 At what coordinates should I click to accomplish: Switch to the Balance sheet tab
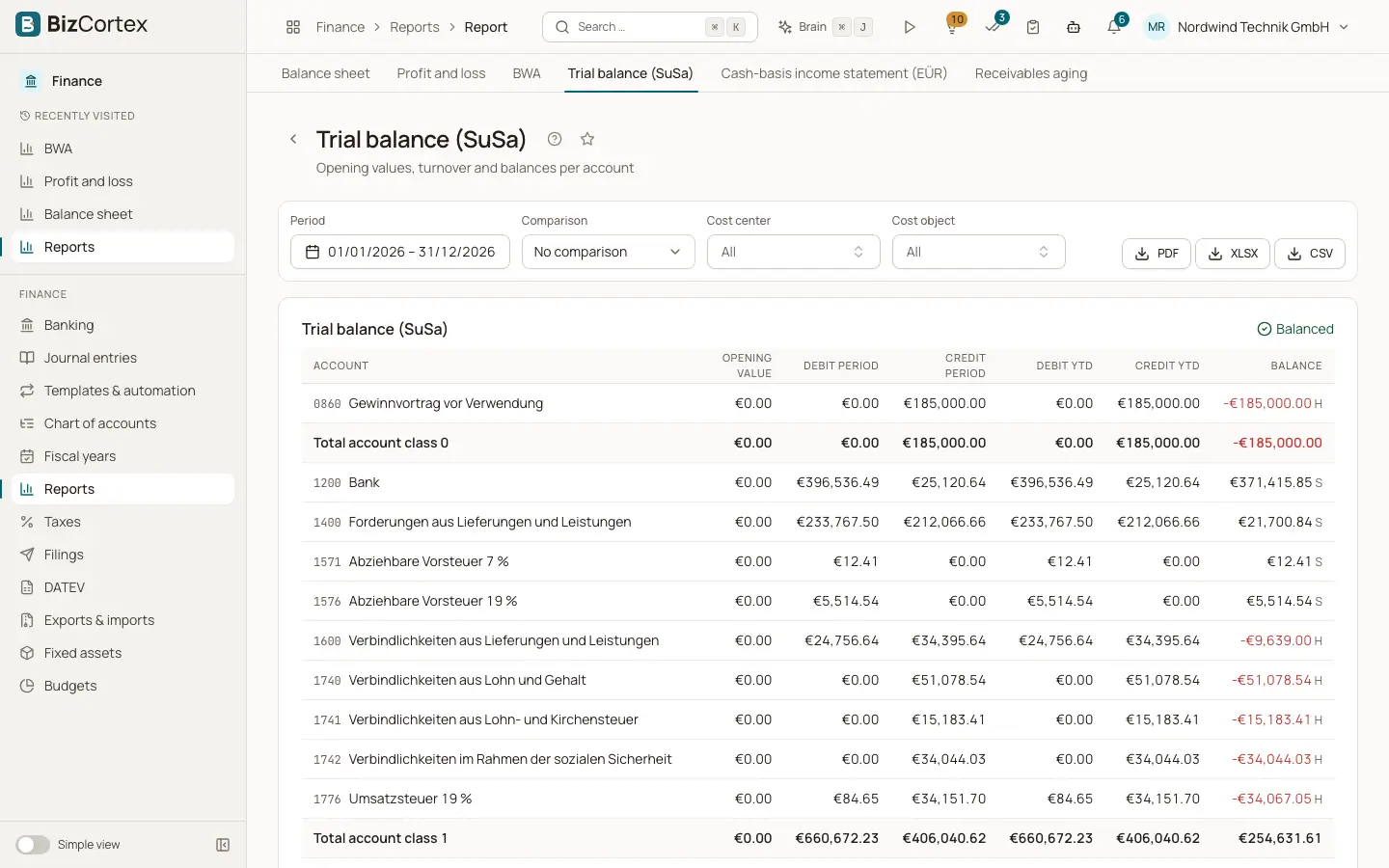pos(325,73)
